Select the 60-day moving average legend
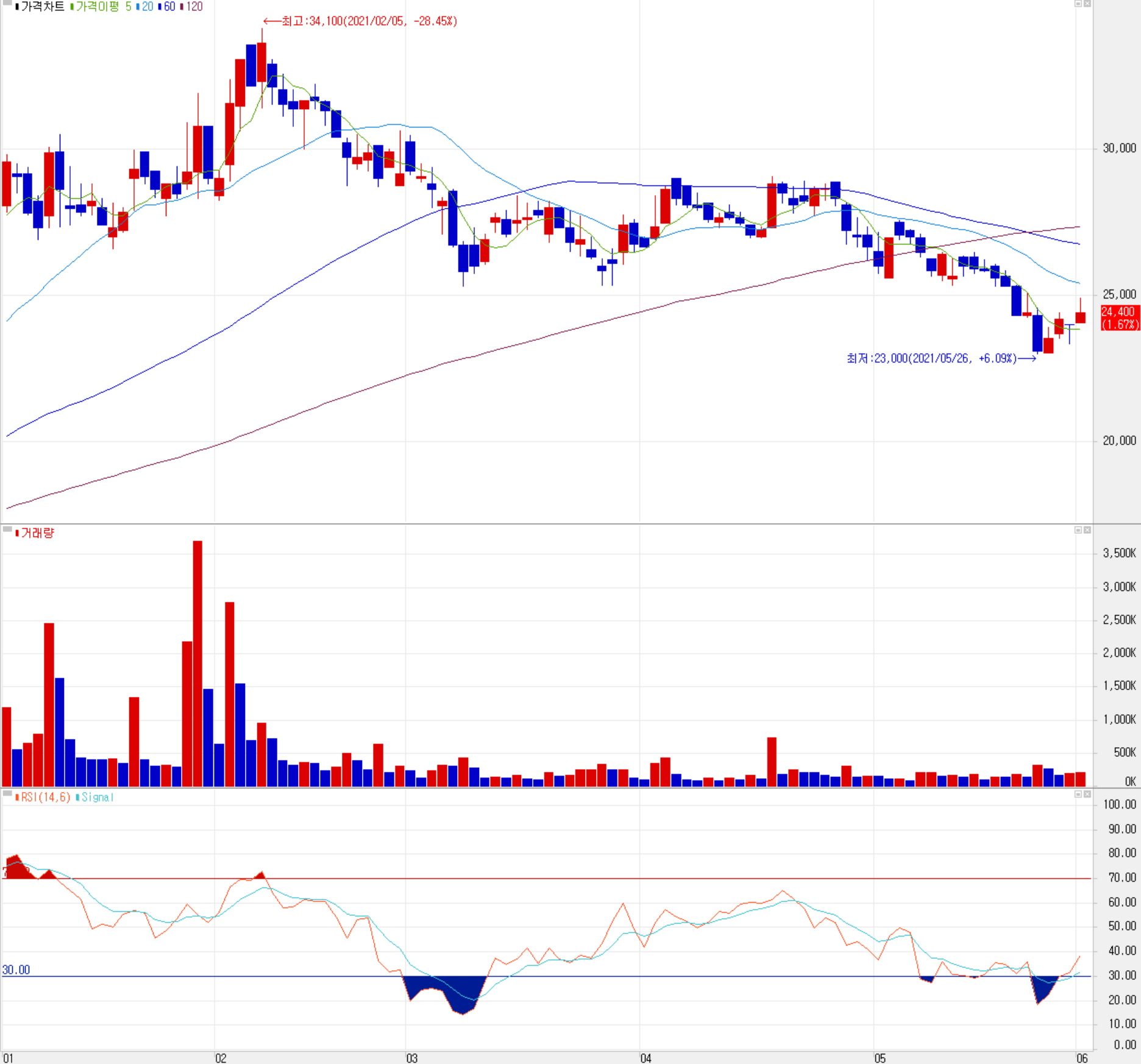 [167, 7]
